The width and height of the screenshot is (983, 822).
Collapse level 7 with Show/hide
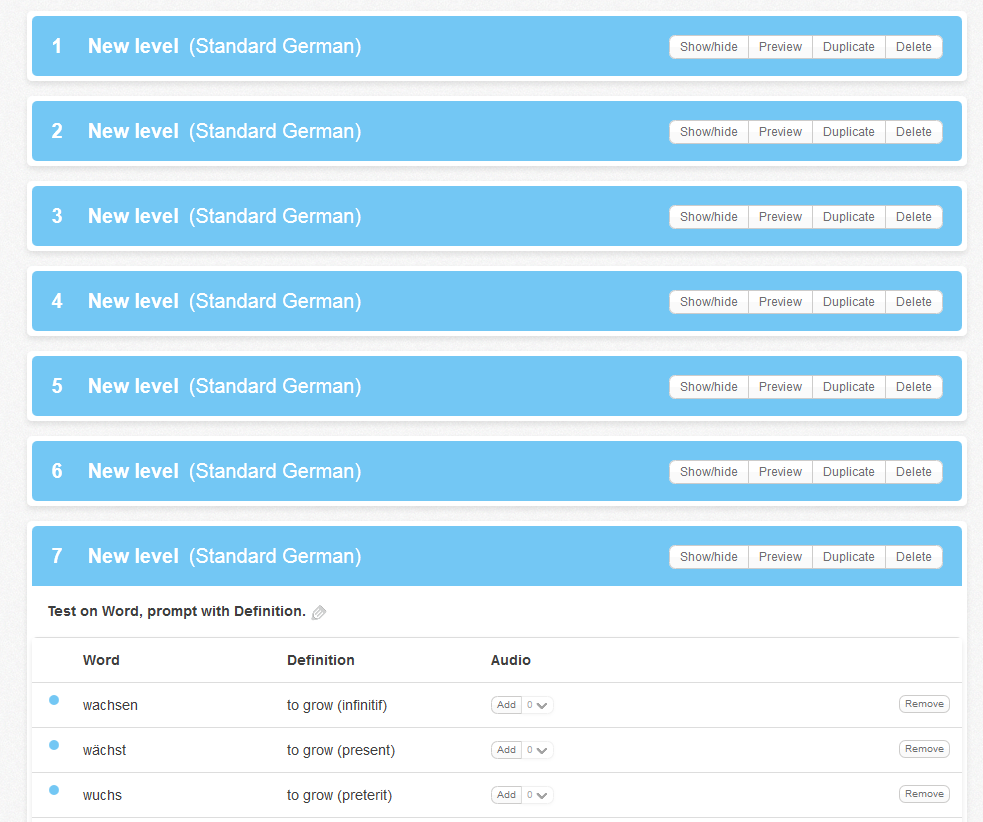click(708, 557)
